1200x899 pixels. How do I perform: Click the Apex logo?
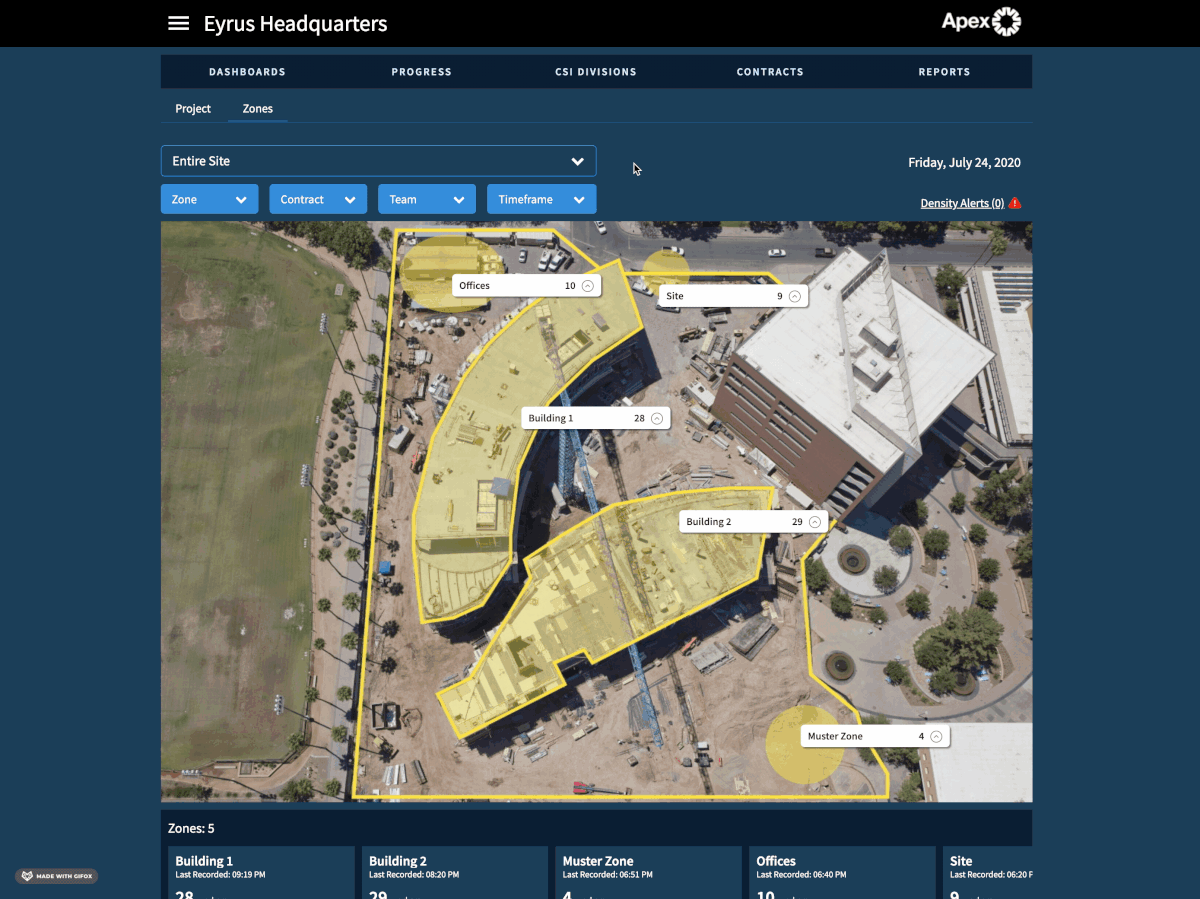tap(981, 21)
